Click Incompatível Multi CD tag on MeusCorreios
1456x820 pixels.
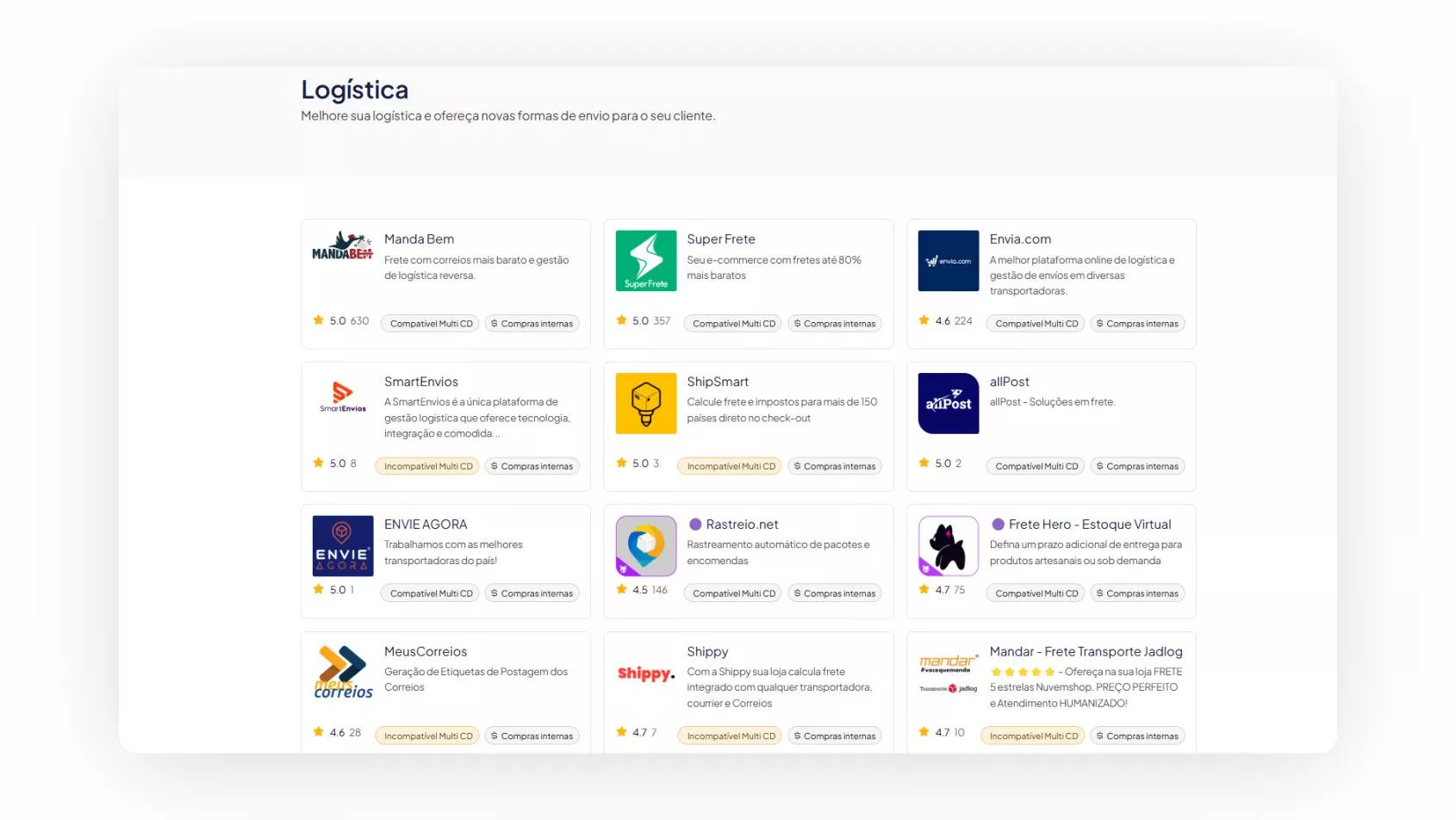[x=428, y=736]
